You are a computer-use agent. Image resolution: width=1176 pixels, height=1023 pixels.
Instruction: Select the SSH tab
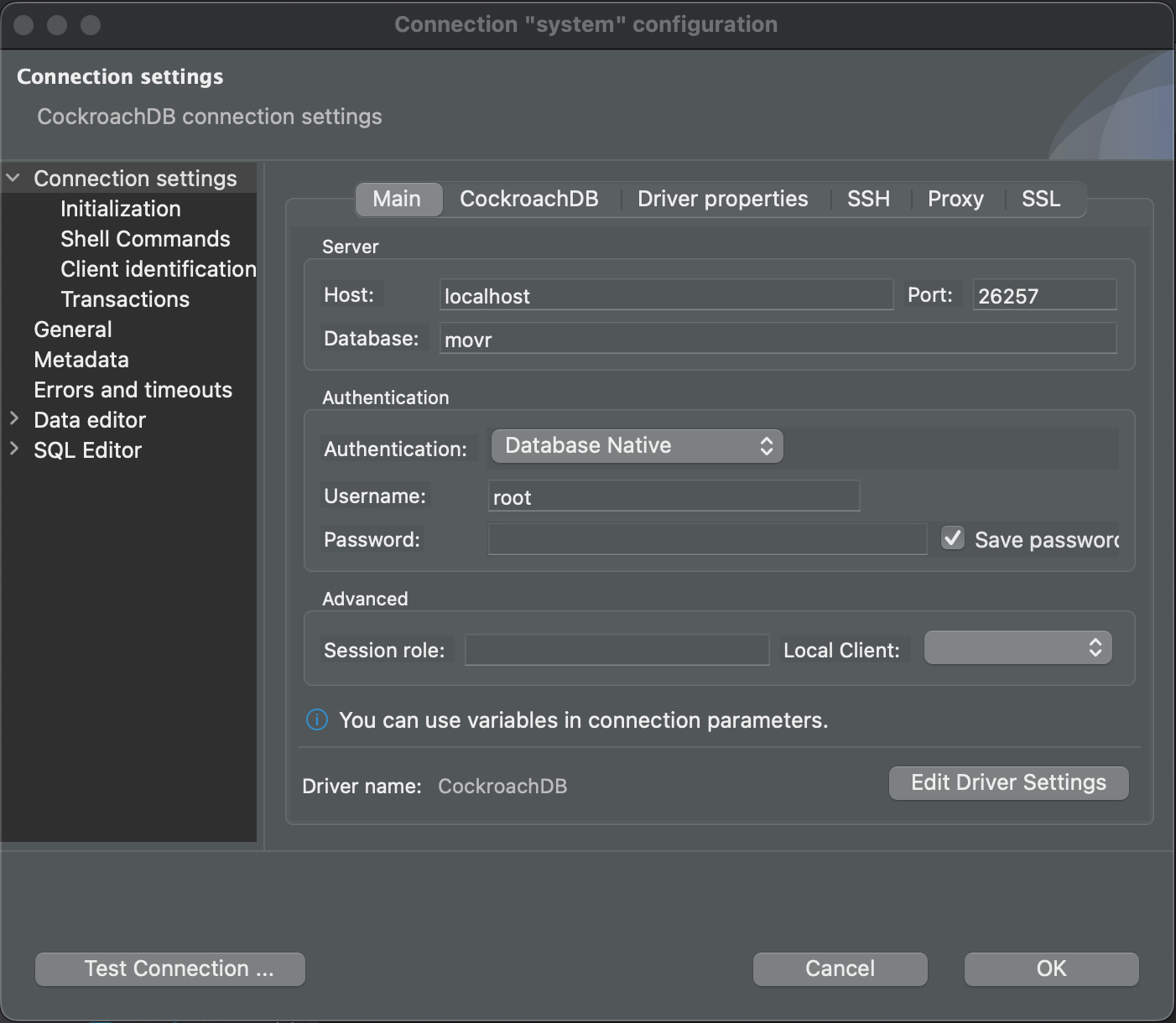(867, 199)
